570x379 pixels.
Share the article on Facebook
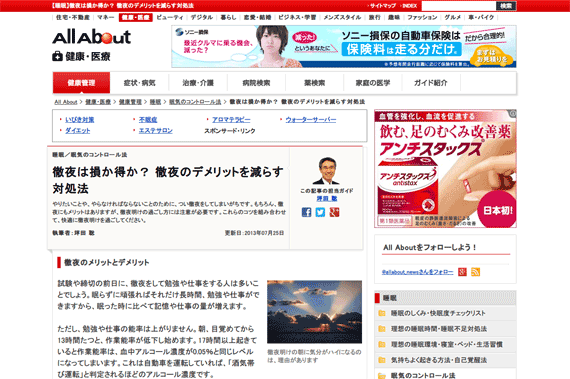[306, 212]
